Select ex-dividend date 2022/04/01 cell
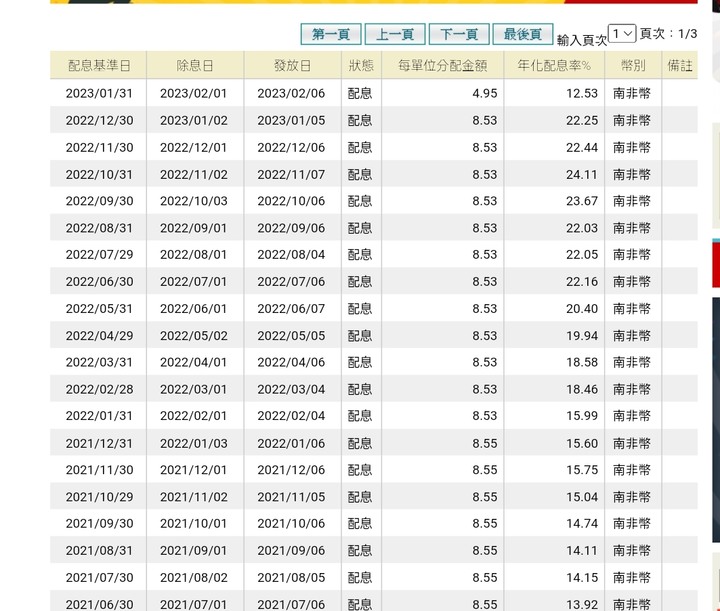Image resolution: width=720 pixels, height=611 pixels. click(x=194, y=362)
